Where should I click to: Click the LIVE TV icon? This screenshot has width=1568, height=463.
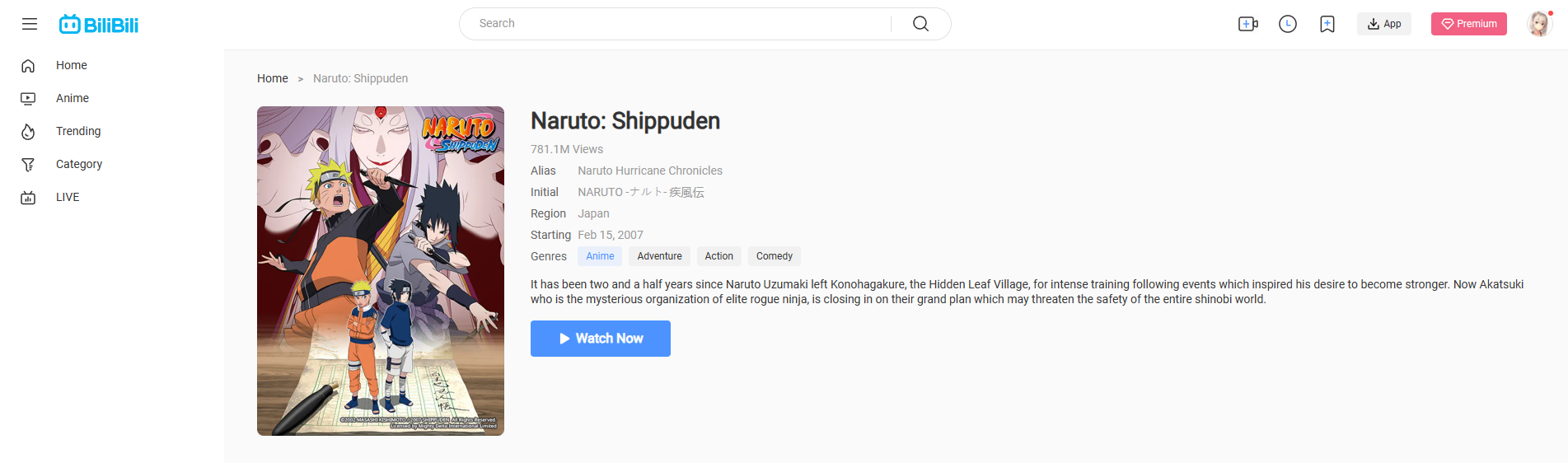coord(28,198)
